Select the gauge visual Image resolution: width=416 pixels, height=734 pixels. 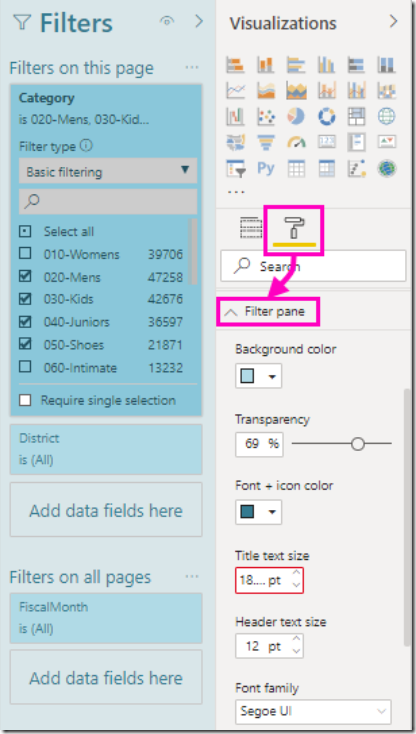point(296,142)
